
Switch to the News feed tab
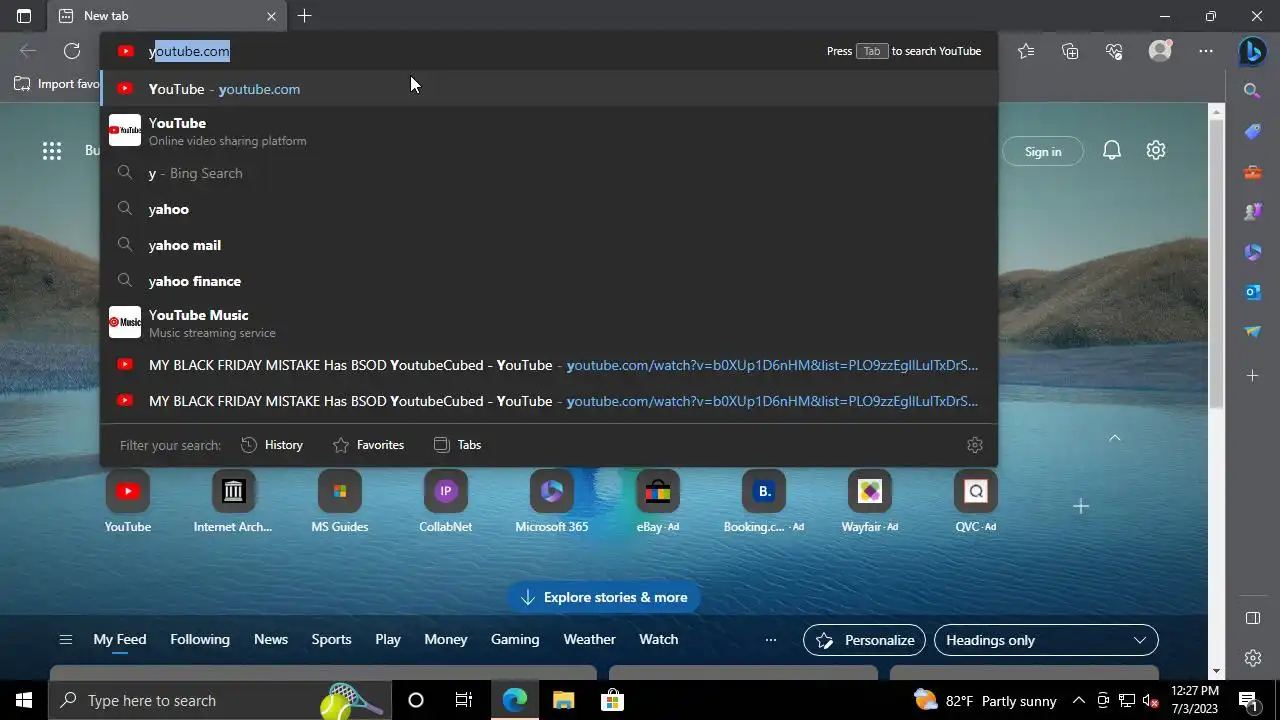271,639
